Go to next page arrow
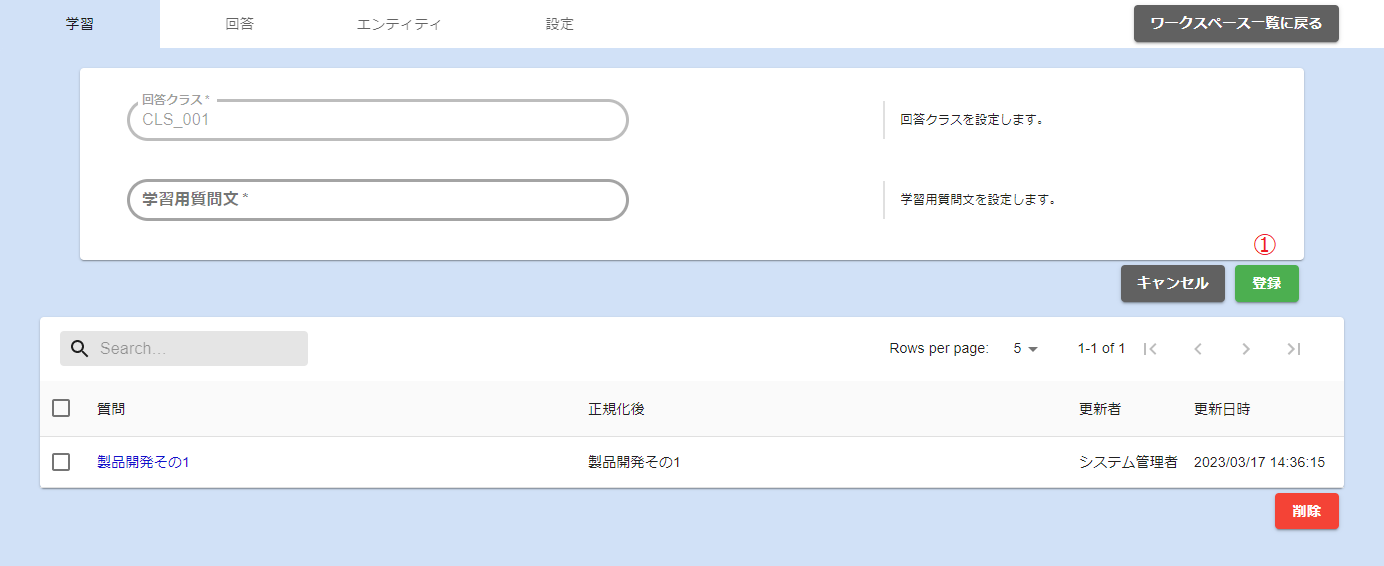 [x=1246, y=349]
